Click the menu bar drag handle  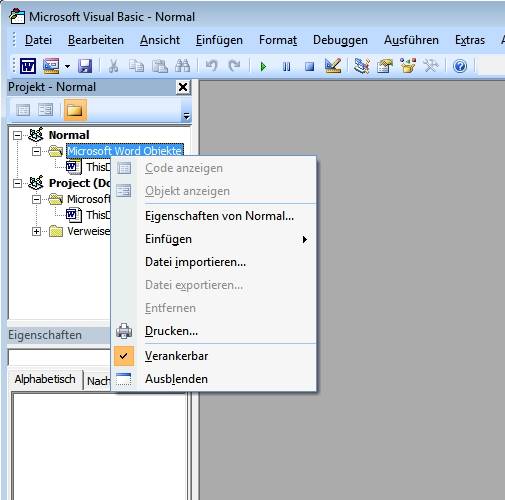[x=14, y=40]
